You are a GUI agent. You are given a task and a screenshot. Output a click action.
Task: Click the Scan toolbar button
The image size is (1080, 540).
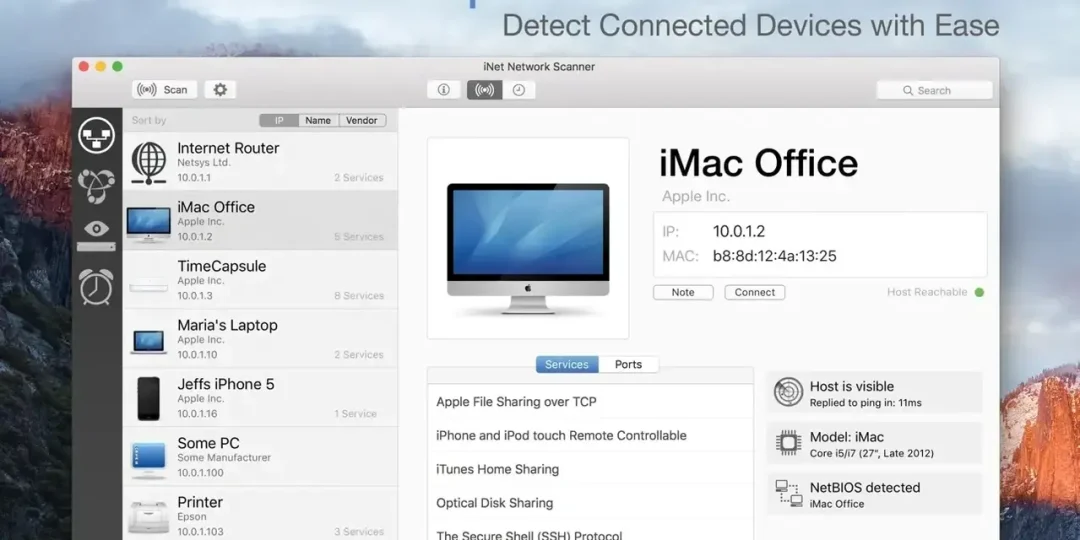(164, 90)
